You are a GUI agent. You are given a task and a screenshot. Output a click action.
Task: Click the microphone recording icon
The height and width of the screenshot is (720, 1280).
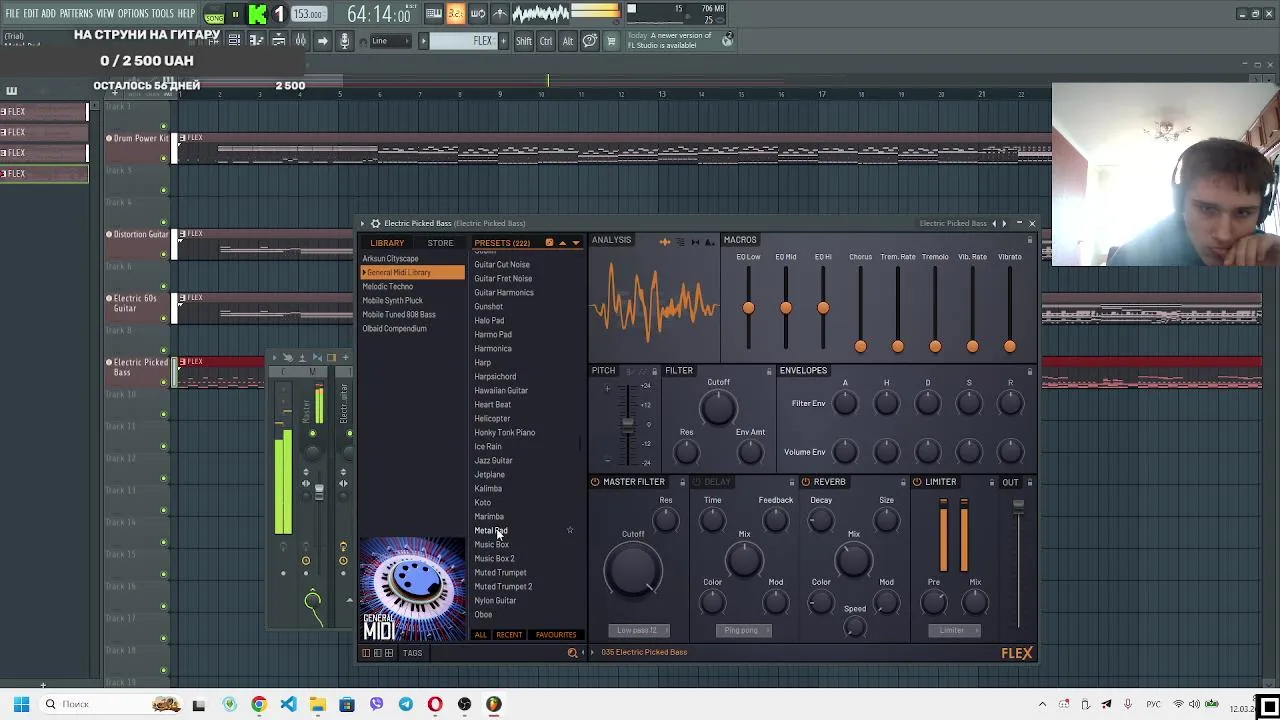345,41
